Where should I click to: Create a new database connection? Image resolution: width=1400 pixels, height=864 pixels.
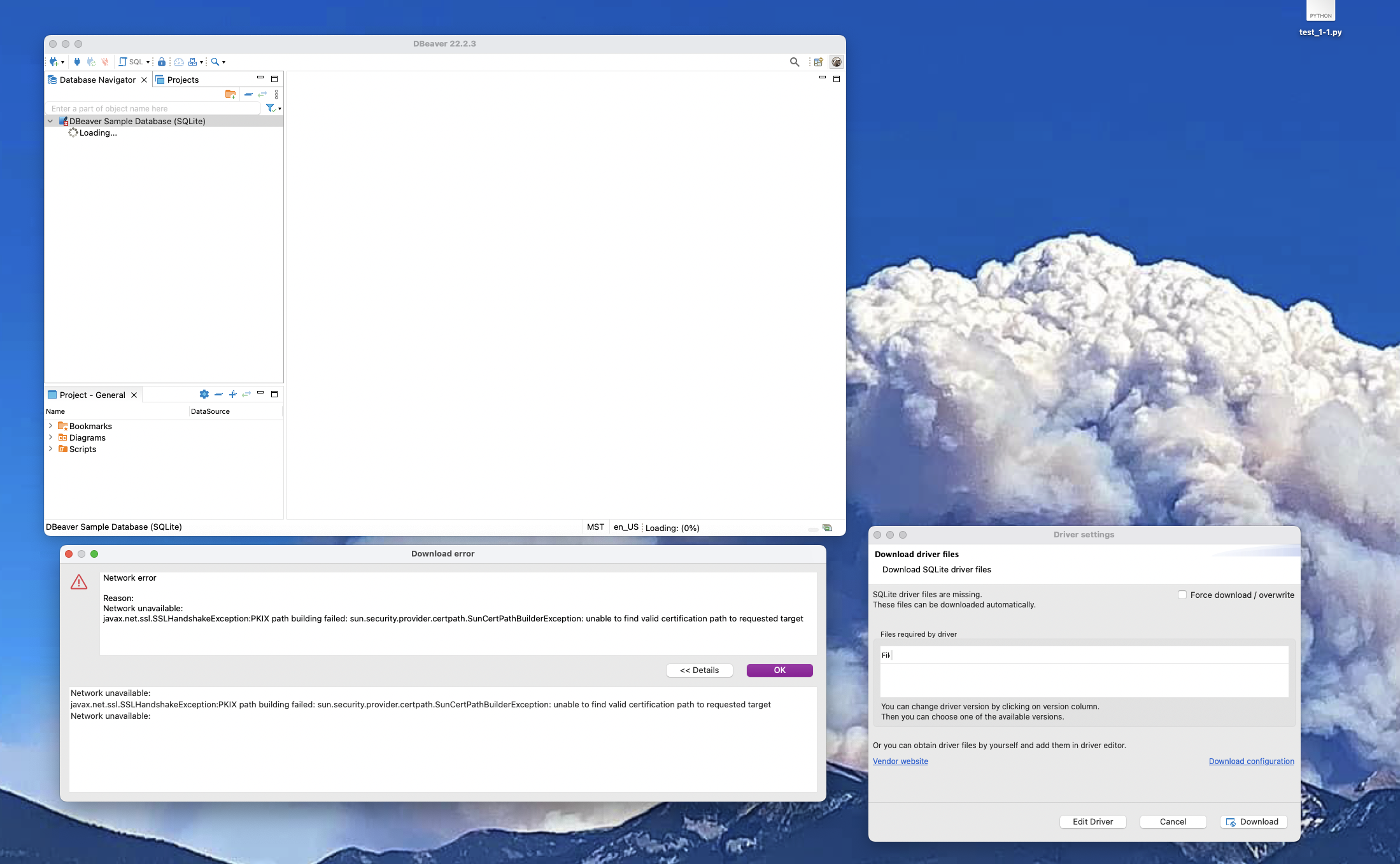[x=53, y=61]
